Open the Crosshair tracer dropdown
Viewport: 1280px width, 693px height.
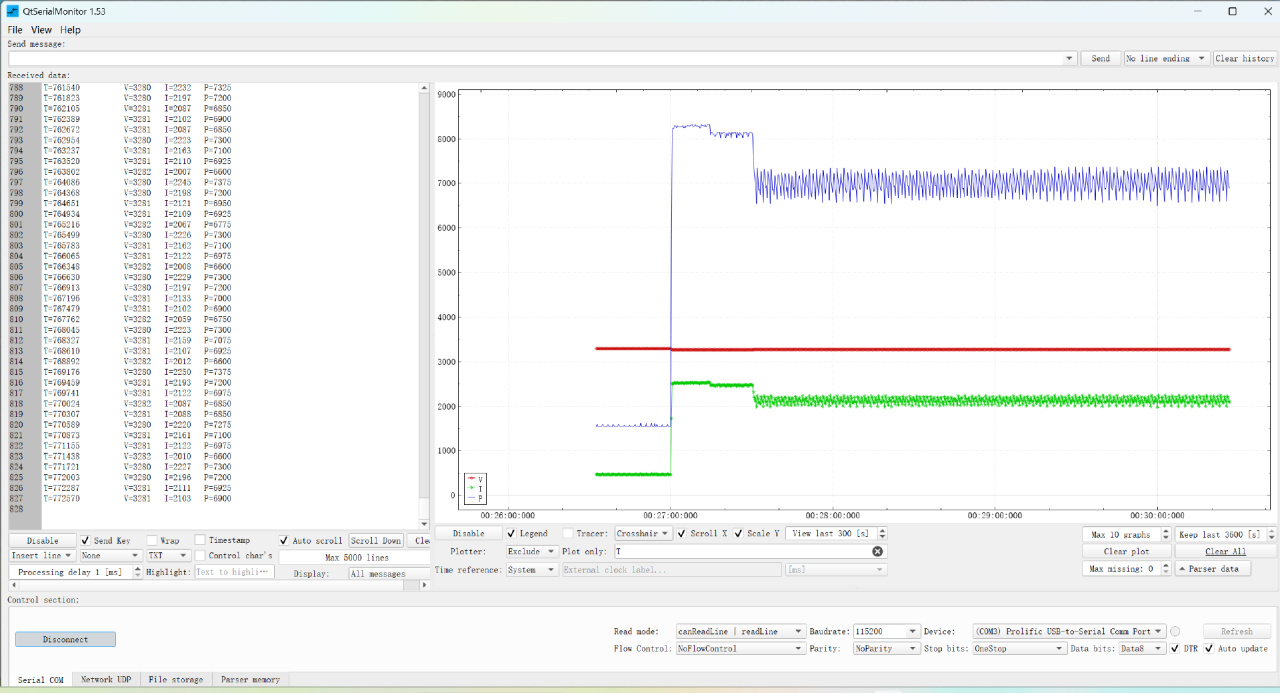click(644, 533)
